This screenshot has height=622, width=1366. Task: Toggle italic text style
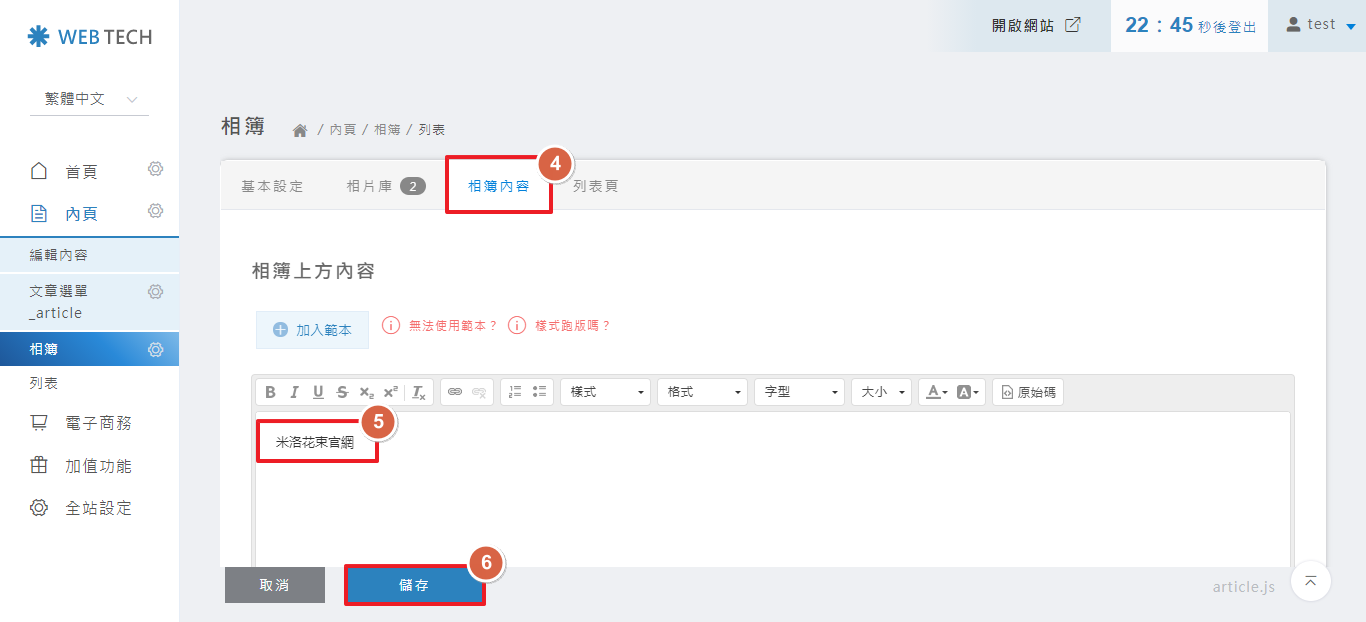coord(294,392)
